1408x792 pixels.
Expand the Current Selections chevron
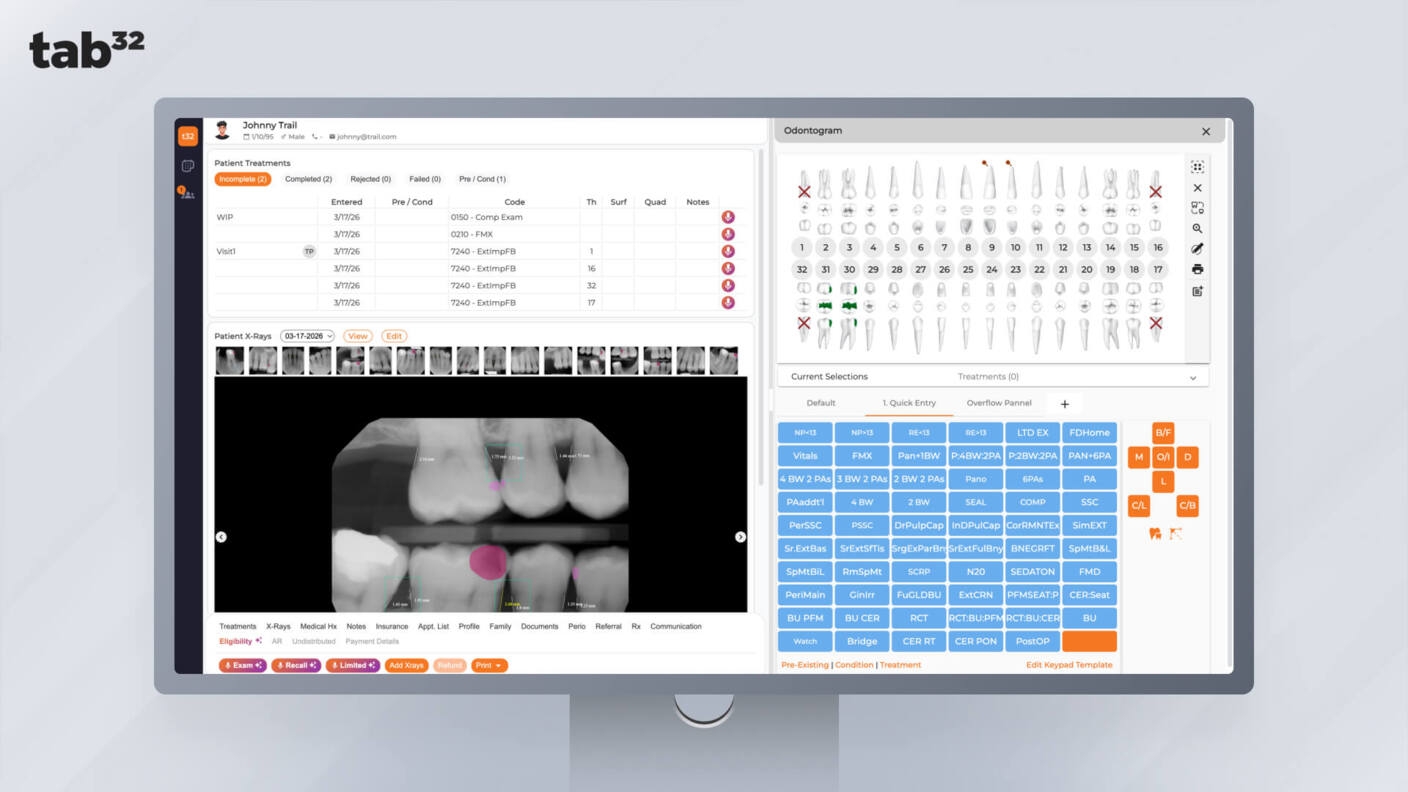[x=1193, y=378]
